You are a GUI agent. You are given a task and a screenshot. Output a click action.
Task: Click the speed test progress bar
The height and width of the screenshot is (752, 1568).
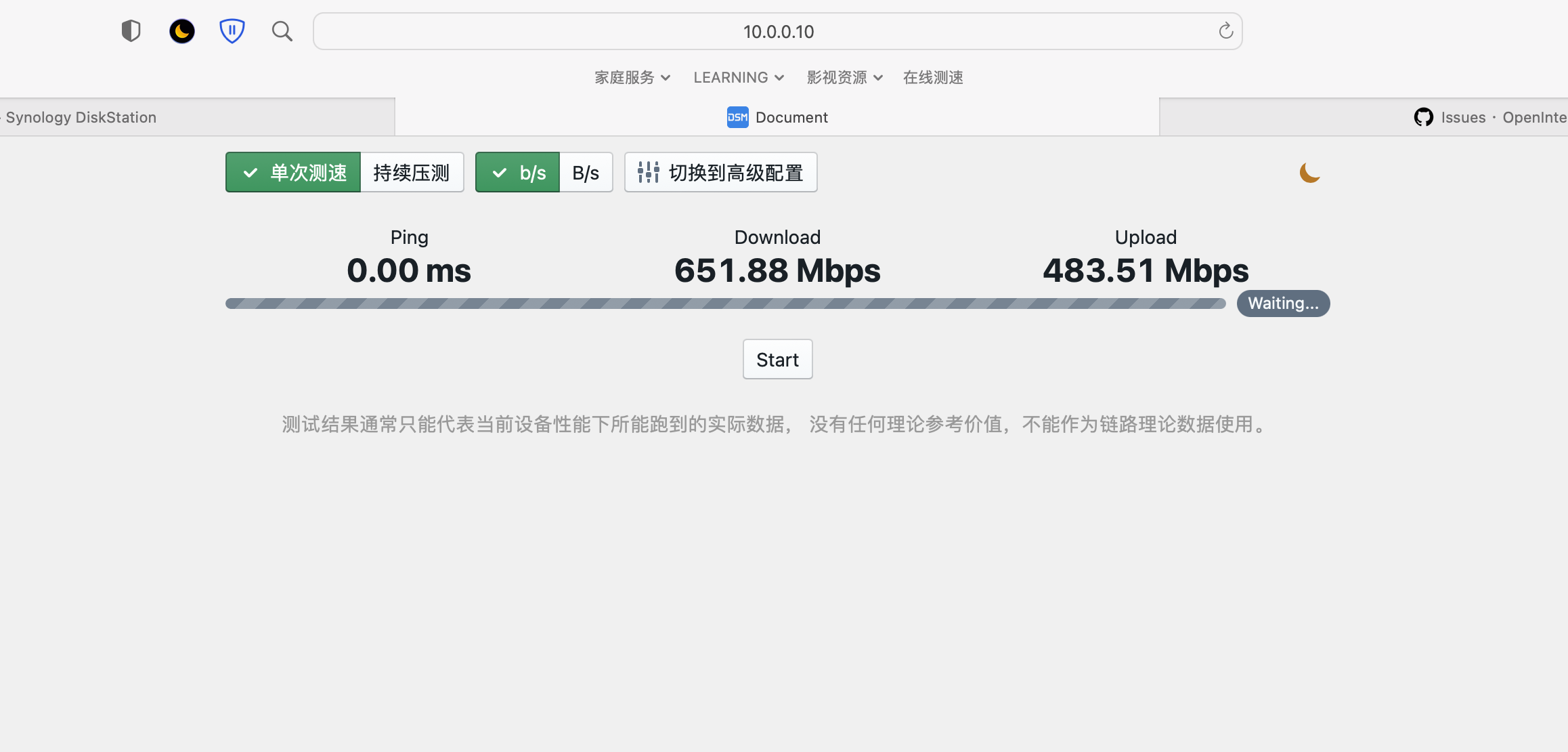[724, 304]
